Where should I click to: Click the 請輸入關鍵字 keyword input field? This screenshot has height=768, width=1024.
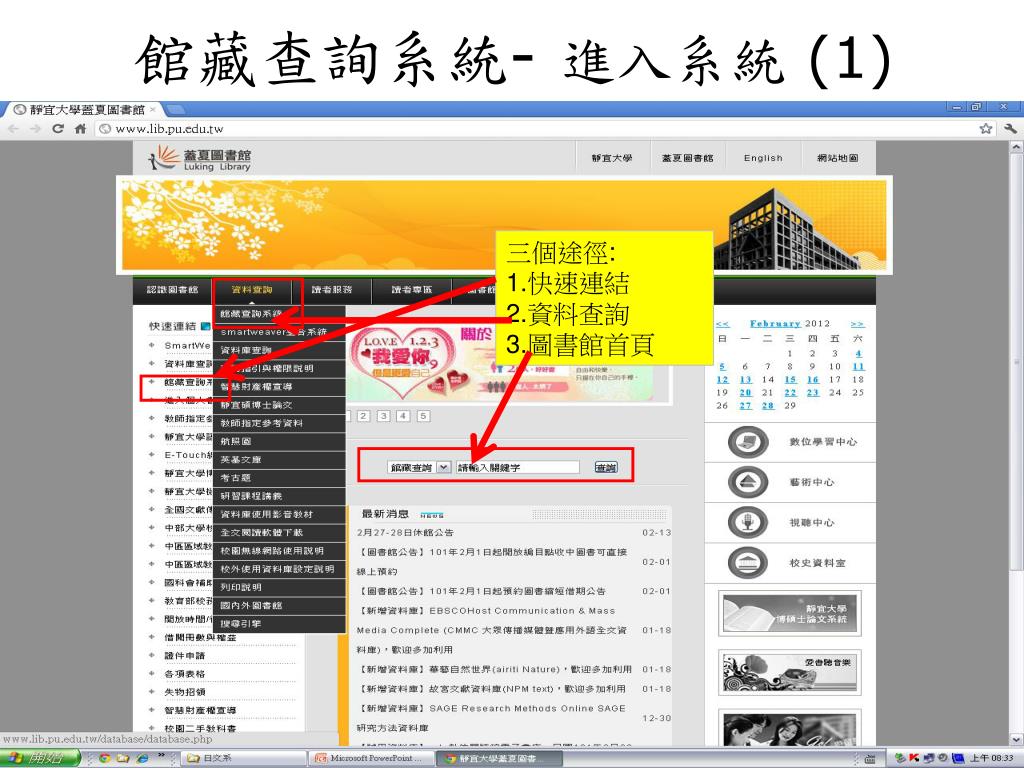(x=517, y=468)
